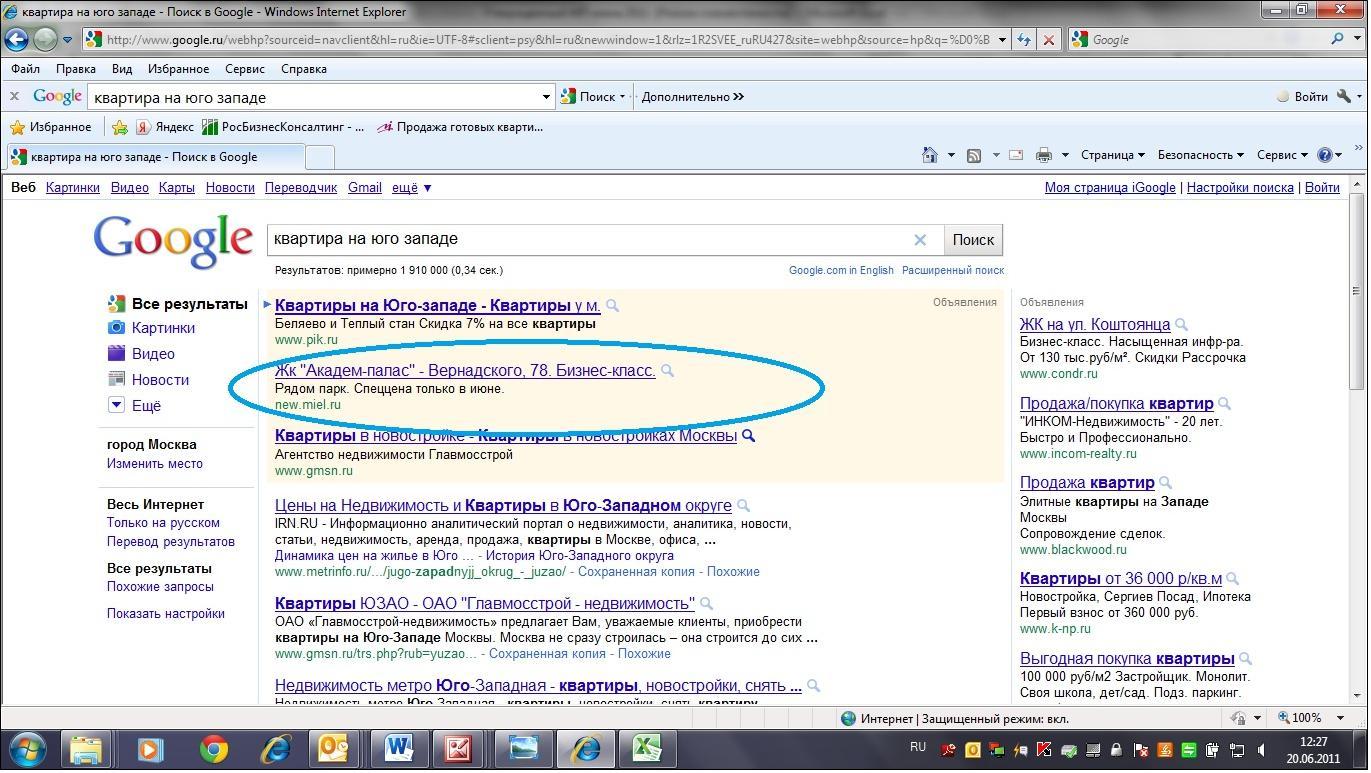Expand 'Ещё' in the left sidebar
Image resolution: width=1371 pixels, height=773 pixels.
point(134,406)
